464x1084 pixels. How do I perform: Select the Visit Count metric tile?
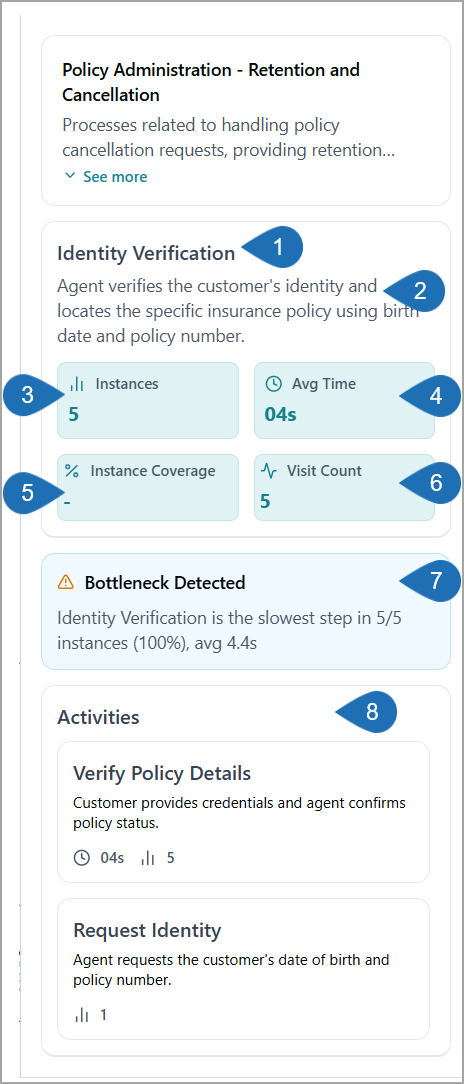[344, 487]
